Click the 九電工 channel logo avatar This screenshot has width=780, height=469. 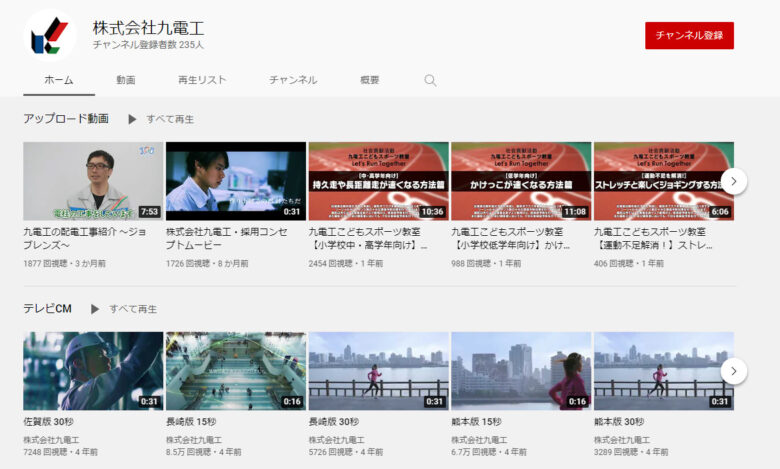point(50,35)
